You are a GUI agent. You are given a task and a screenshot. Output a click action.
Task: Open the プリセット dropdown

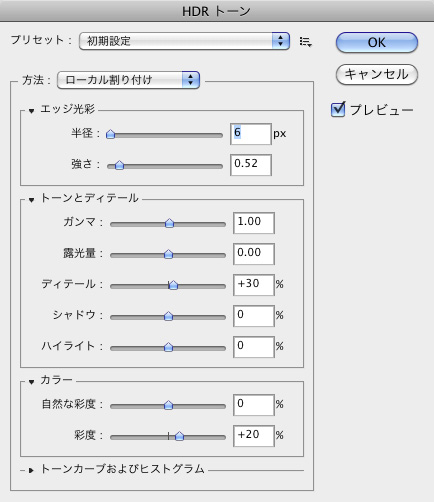(x=184, y=41)
